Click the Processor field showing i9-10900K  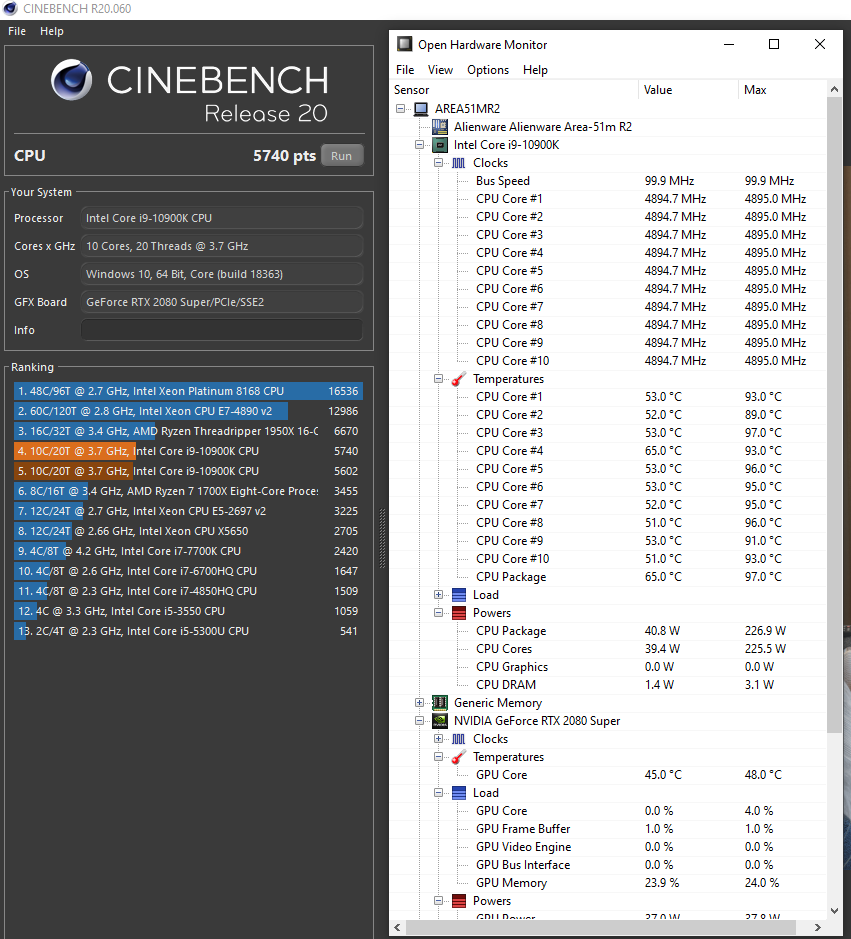coord(222,218)
